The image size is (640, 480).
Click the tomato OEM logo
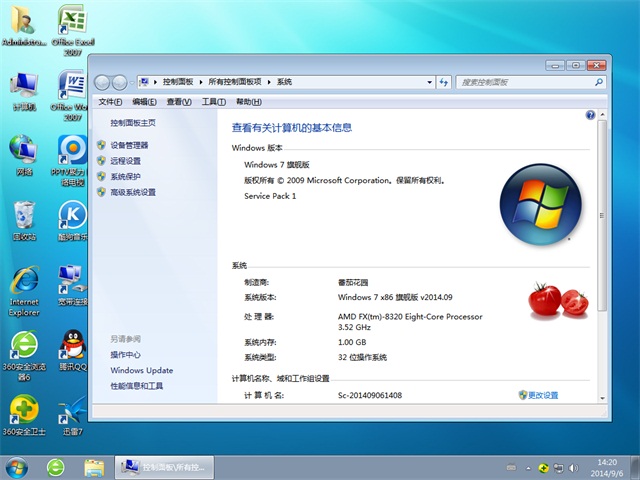coord(558,300)
